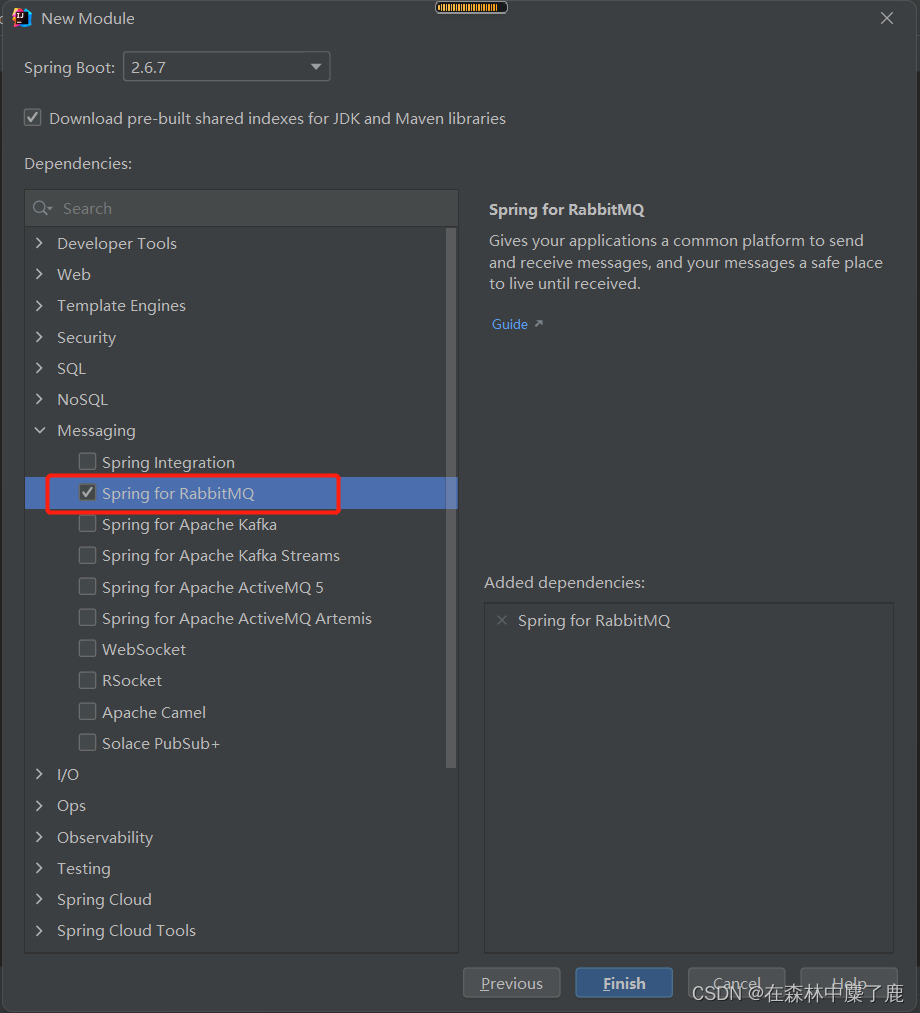Screen dimensions: 920x1013
Task: Click the dependencies list scrollbar
Action: [x=451, y=497]
